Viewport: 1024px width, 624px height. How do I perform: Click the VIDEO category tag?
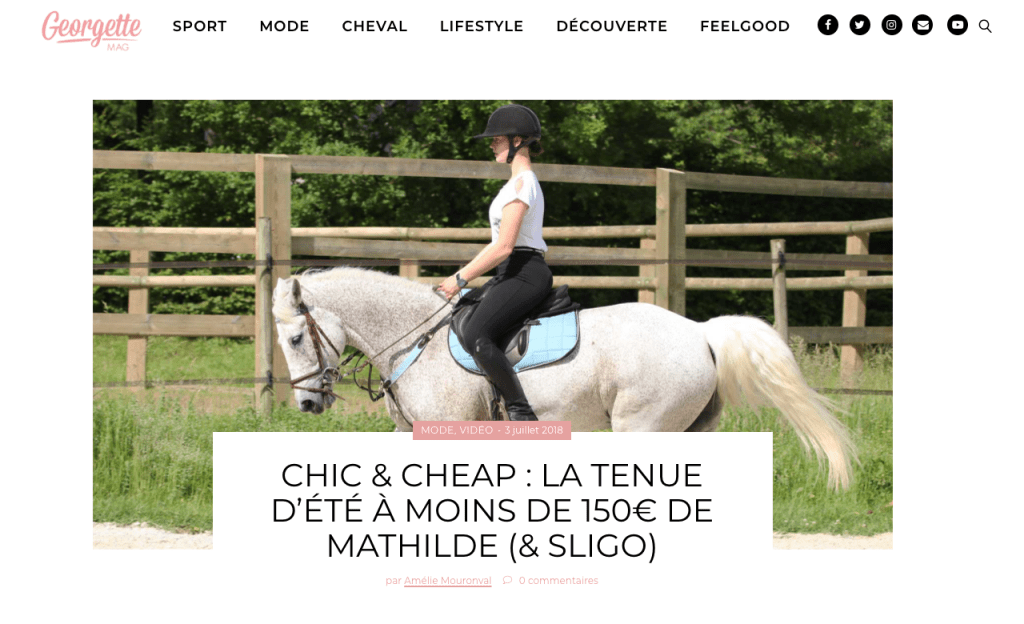point(476,430)
